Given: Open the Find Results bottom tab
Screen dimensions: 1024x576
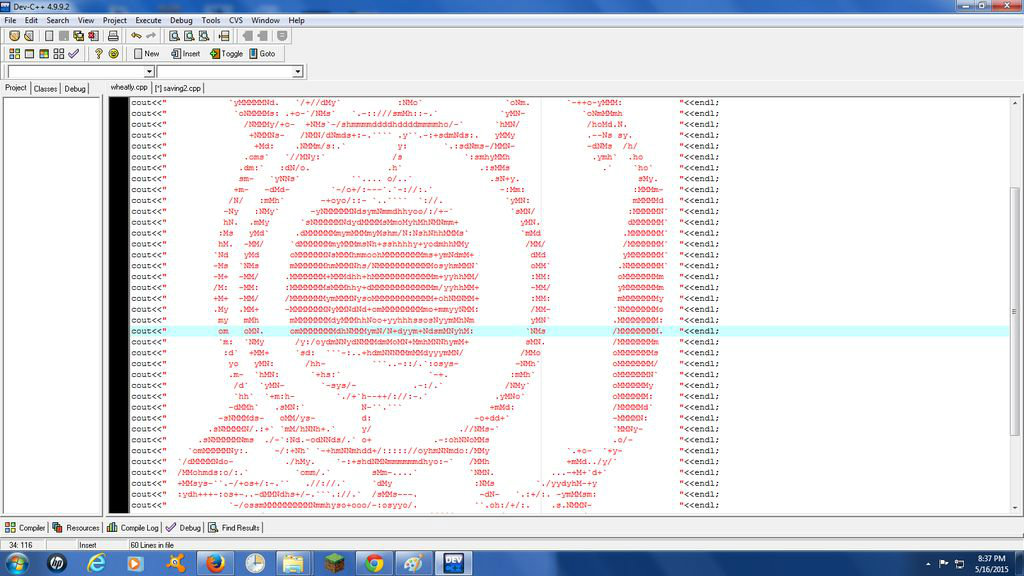Looking at the screenshot, I should 234,528.
